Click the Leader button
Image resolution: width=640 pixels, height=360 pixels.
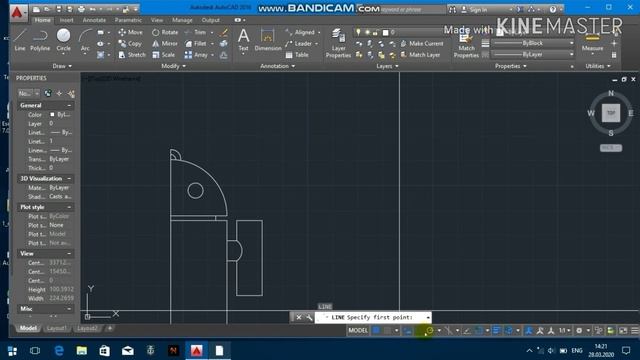[x=299, y=43]
